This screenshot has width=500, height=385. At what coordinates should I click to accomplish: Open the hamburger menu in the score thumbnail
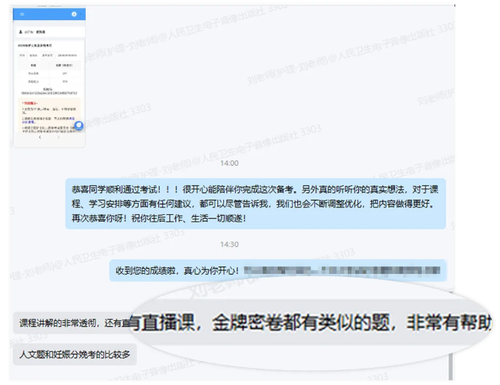(x=22, y=14)
